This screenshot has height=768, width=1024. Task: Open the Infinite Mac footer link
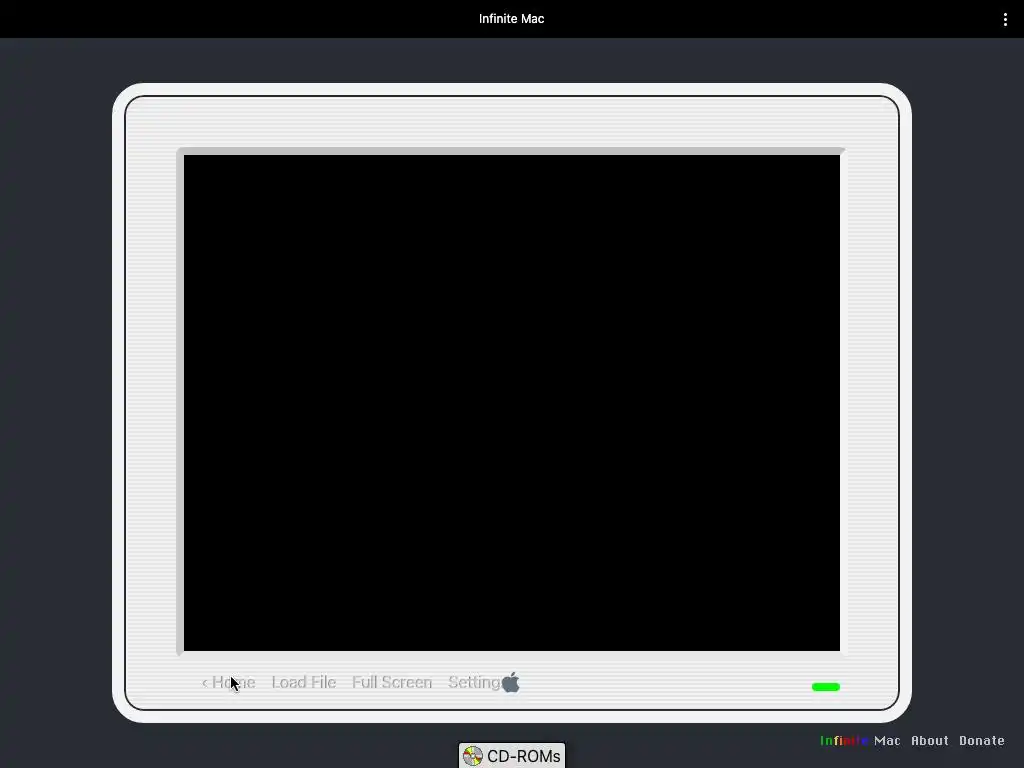(x=860, y=741)
